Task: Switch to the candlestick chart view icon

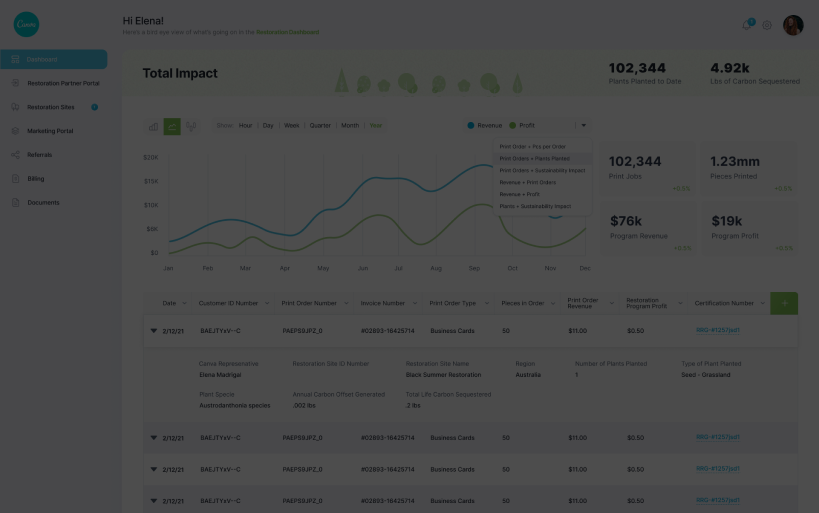Action: 192,126
